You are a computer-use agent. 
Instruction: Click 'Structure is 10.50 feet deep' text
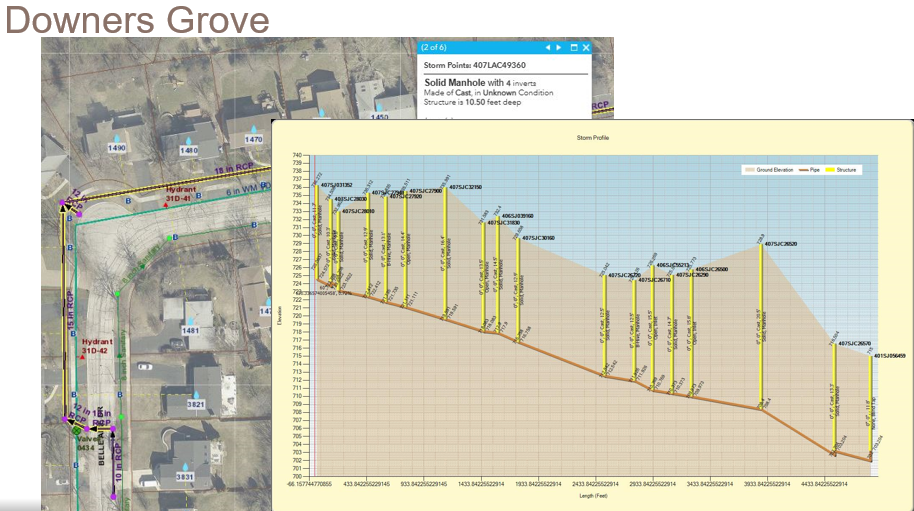(472, 102)
